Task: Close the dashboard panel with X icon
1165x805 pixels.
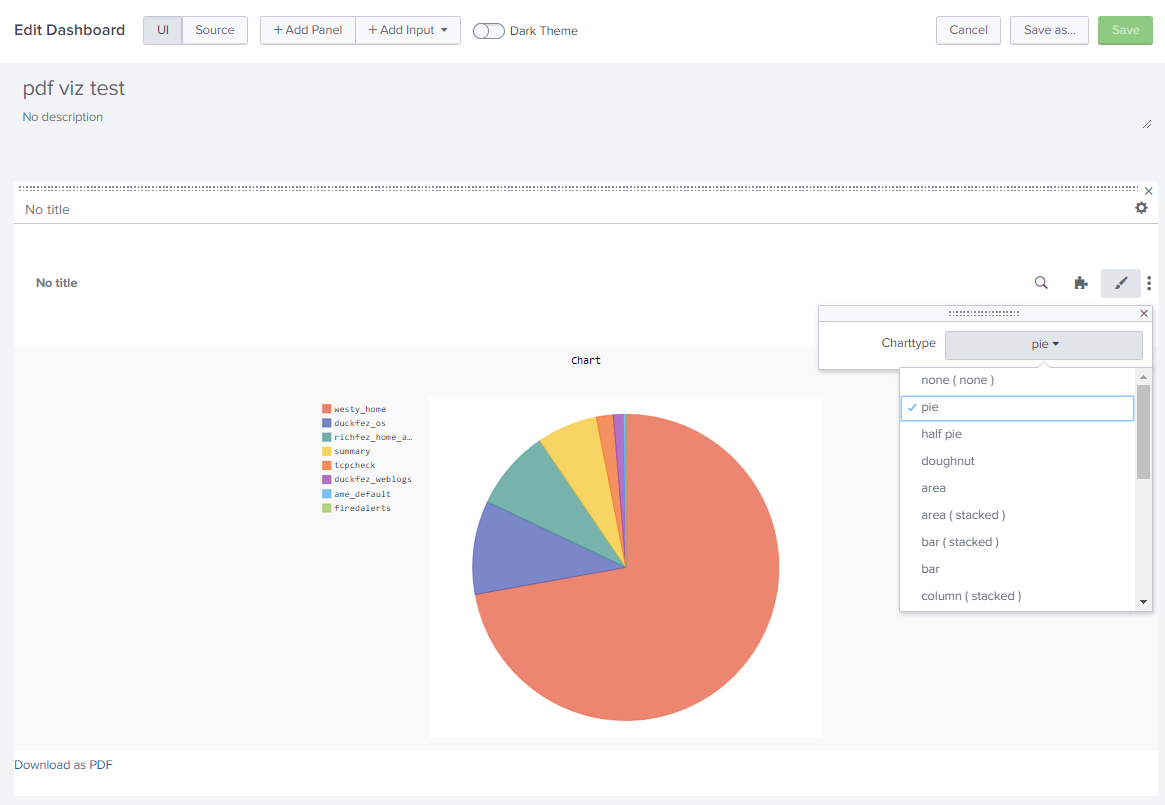Action: (x=1149, y=191)
